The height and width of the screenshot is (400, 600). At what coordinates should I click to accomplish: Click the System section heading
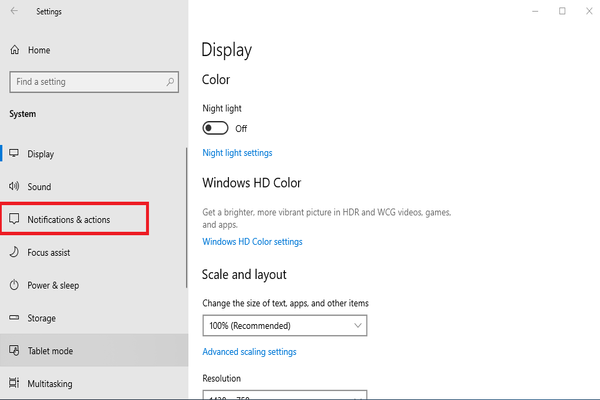(23, 114)
